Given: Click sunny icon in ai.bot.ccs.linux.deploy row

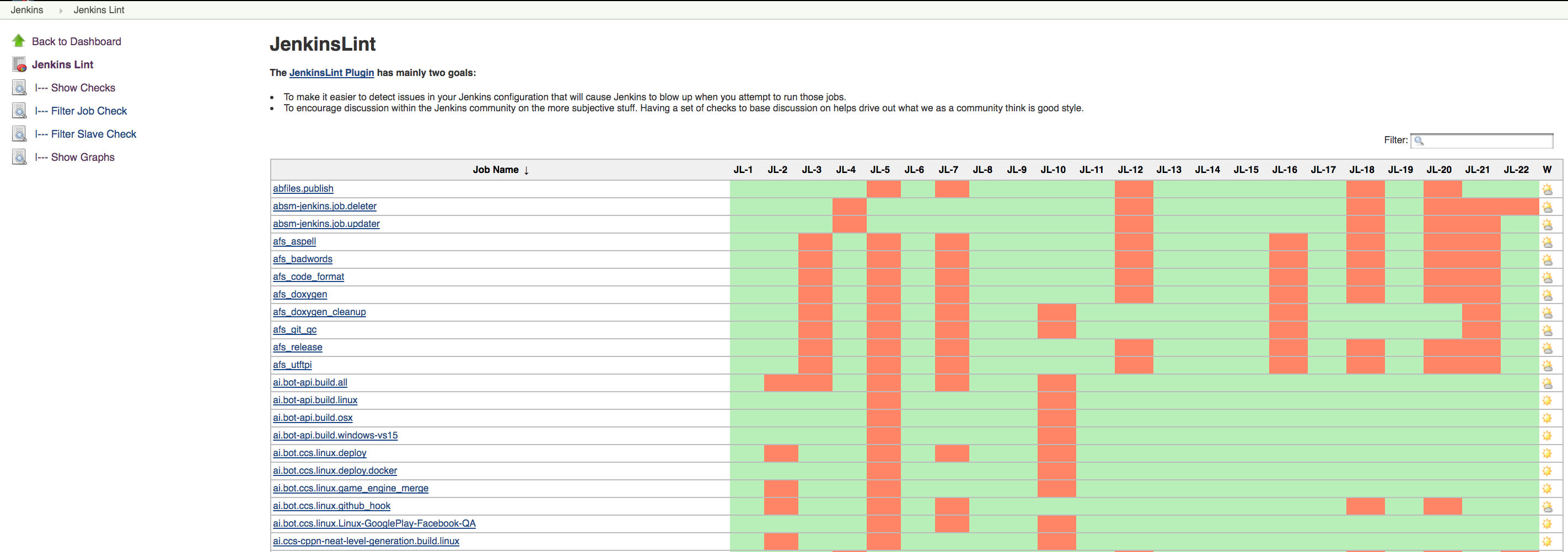Looking at the screenshot, I should [1547, 453].
